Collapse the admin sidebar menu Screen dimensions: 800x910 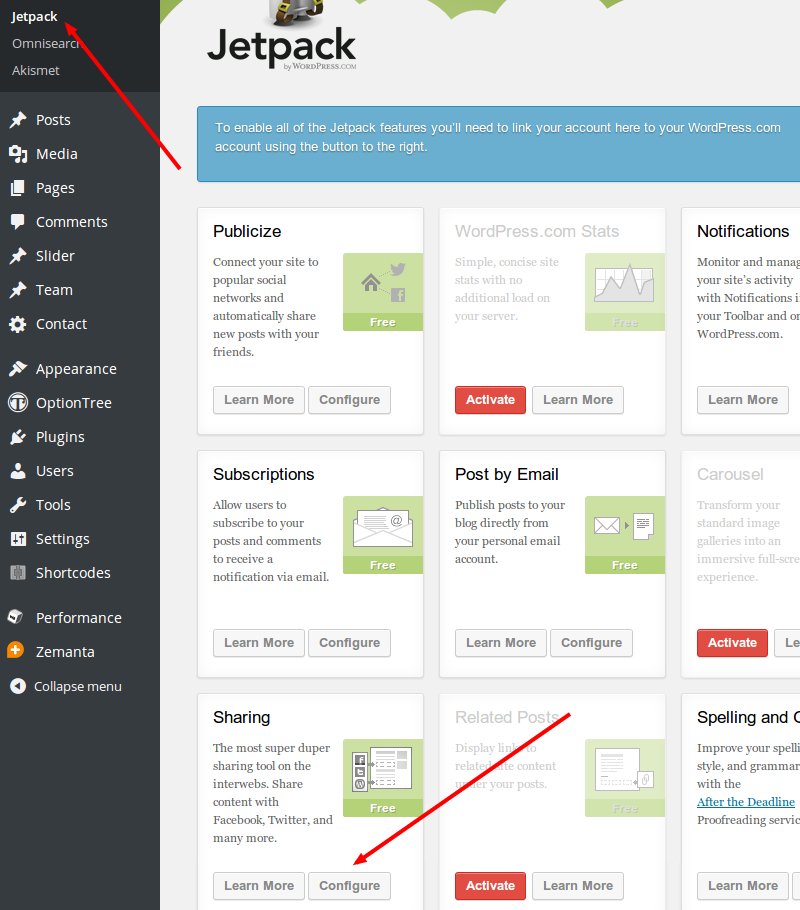tap(66, 686)
